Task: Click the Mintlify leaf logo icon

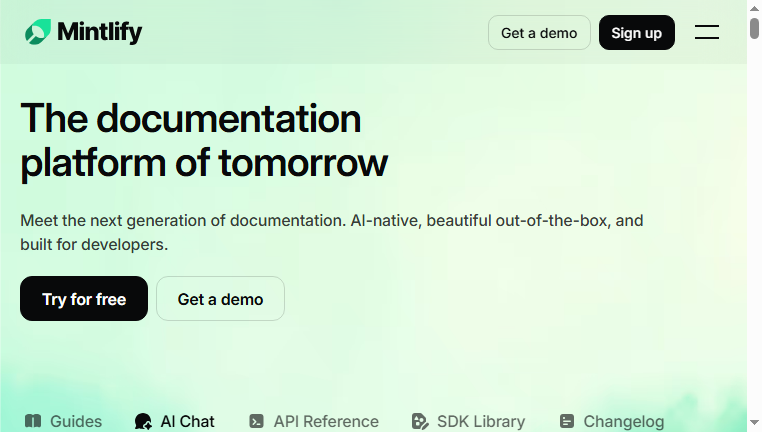Action: tap(38, 32)
